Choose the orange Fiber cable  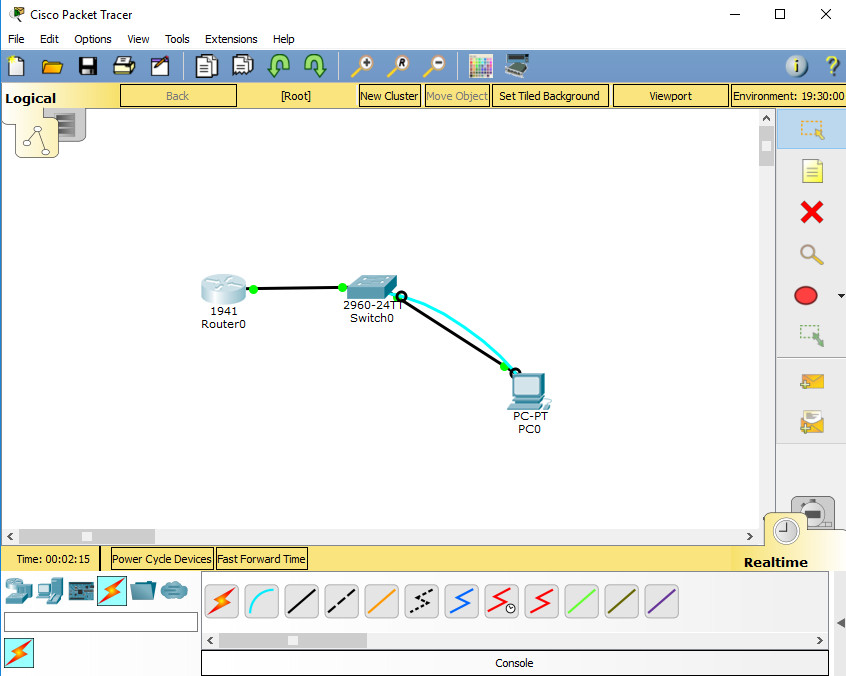381,601
